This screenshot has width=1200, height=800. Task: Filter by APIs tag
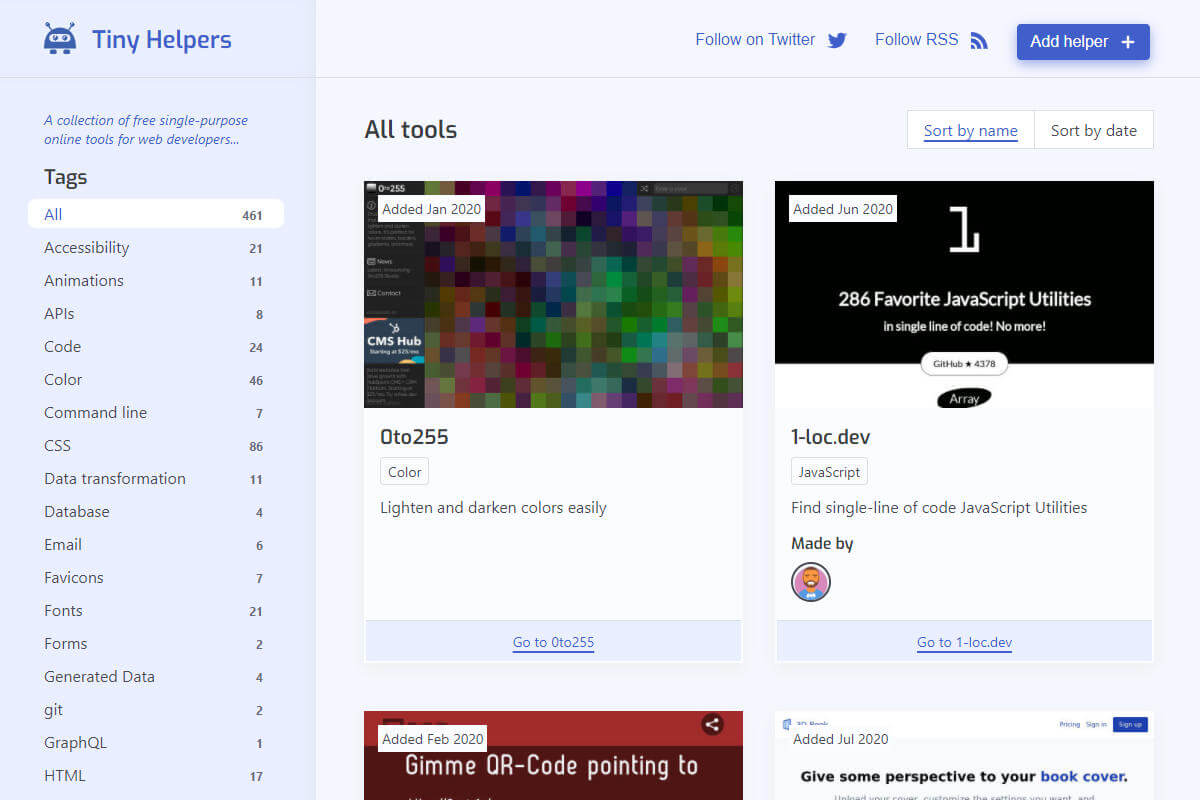tap(156, 314)
